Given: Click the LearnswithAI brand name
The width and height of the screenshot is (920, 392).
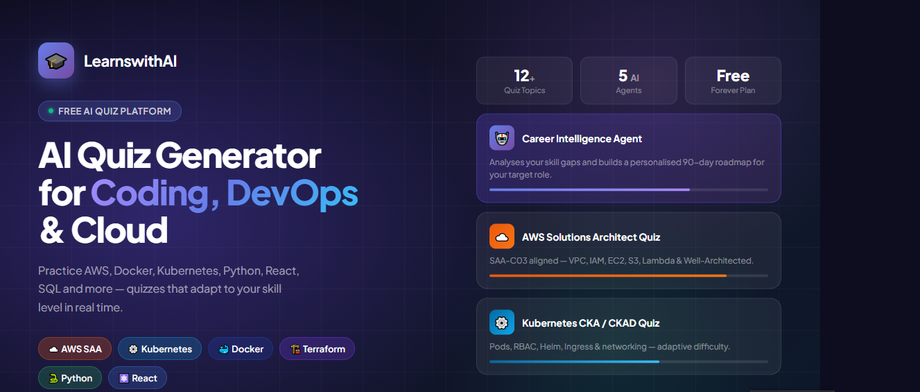Looking at the screenshot, I should 130,61.
